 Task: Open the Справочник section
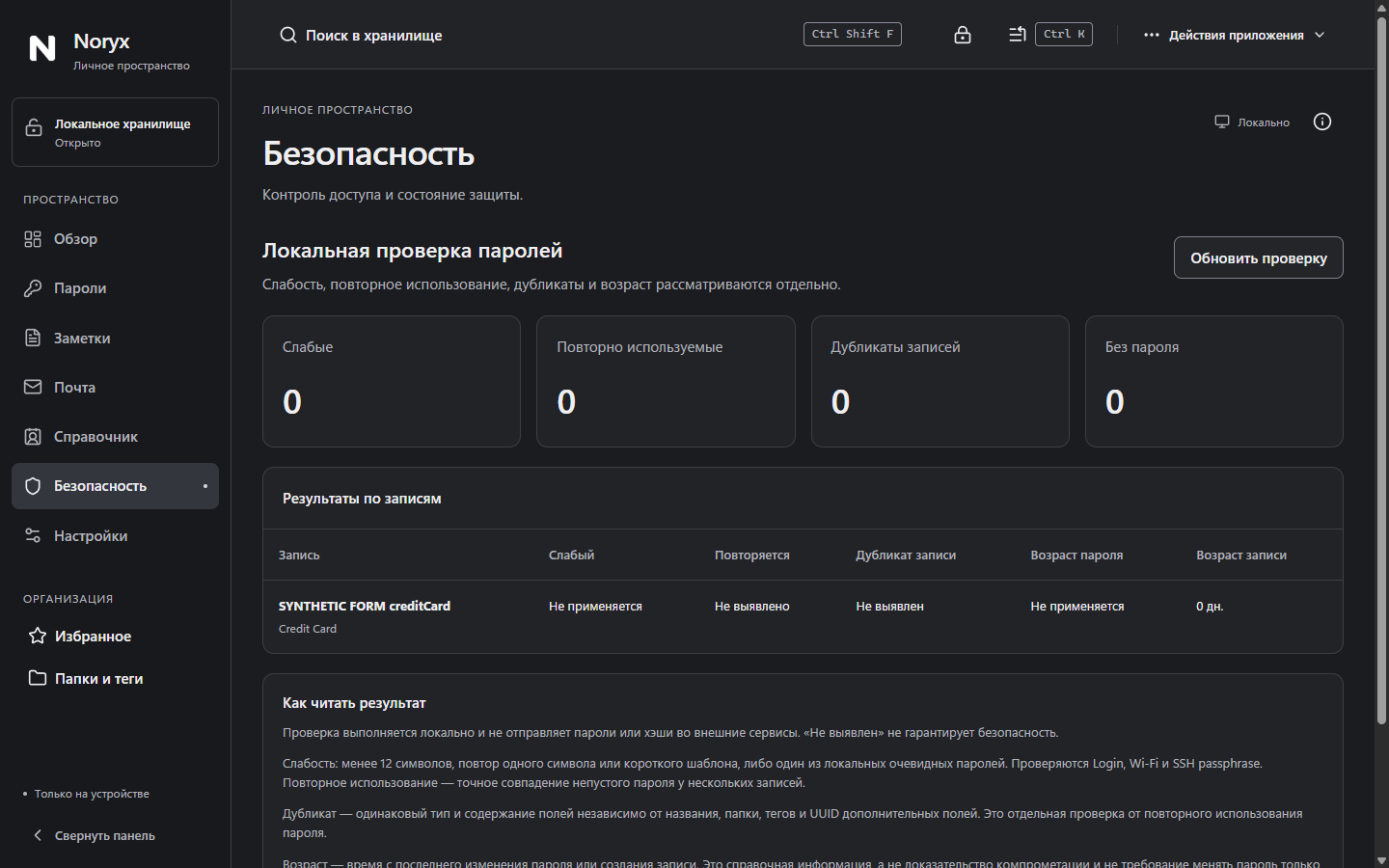(x=115, y=437)
